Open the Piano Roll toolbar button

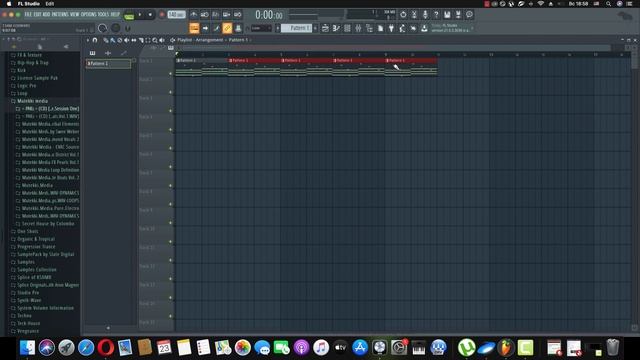[216, 28]
